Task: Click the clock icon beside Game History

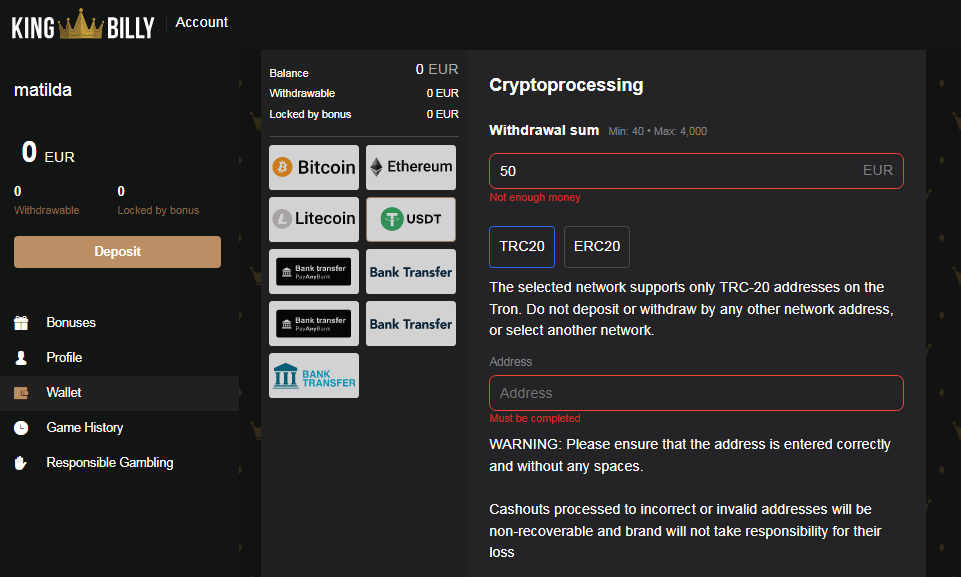Action: [21, 428]
